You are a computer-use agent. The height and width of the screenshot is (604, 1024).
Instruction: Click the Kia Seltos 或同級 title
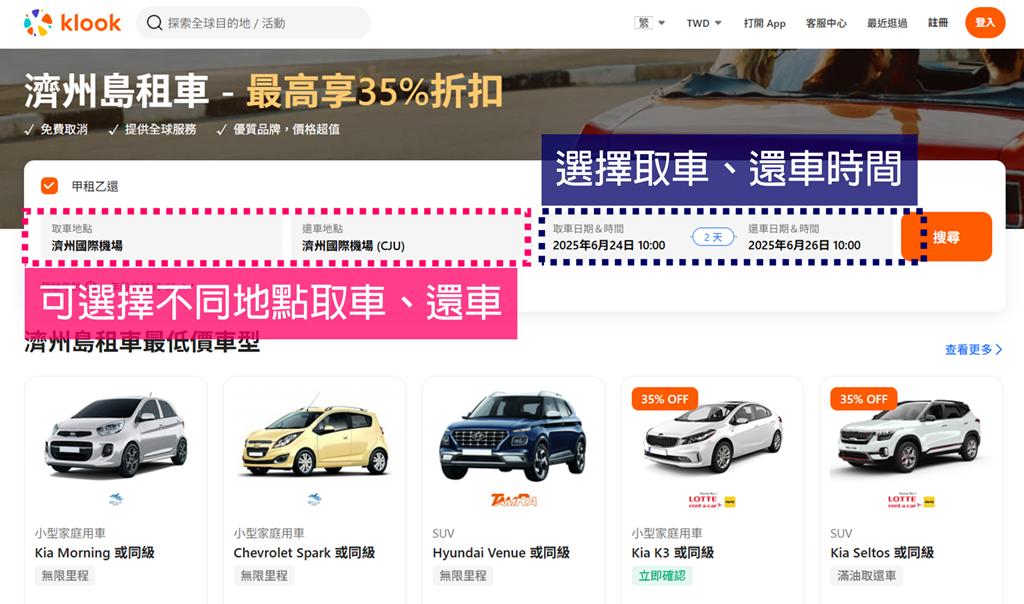click(882, 552)
